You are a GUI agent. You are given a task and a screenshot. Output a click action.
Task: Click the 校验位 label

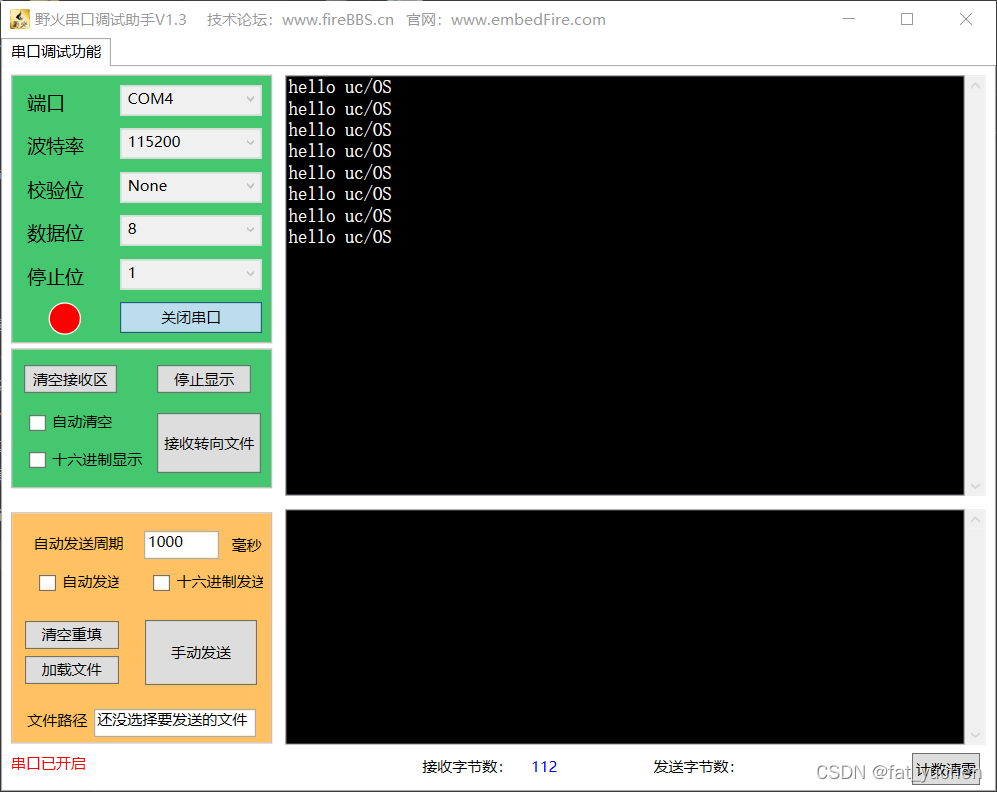tap(55, 190)
